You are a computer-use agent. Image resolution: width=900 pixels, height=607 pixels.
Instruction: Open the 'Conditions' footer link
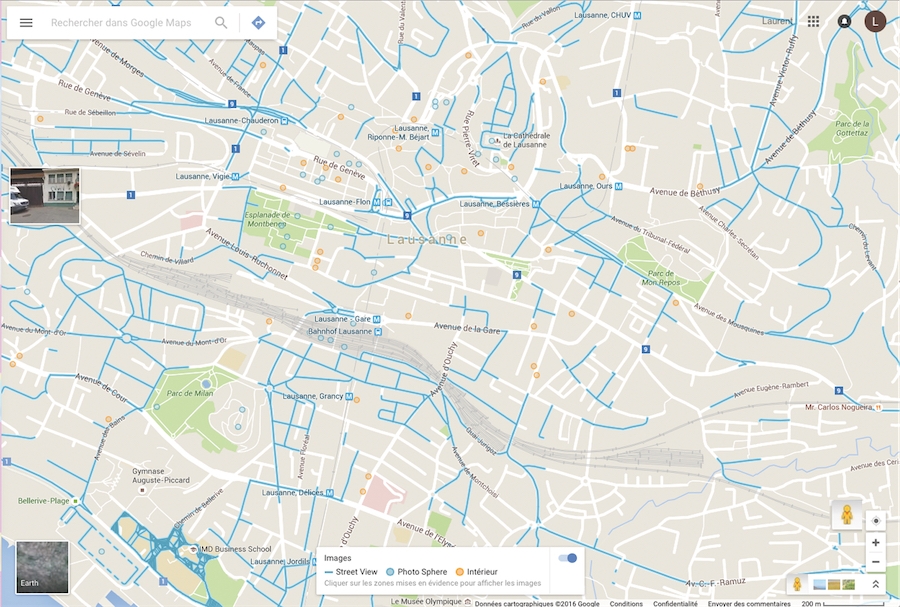[x=626, y=603]
